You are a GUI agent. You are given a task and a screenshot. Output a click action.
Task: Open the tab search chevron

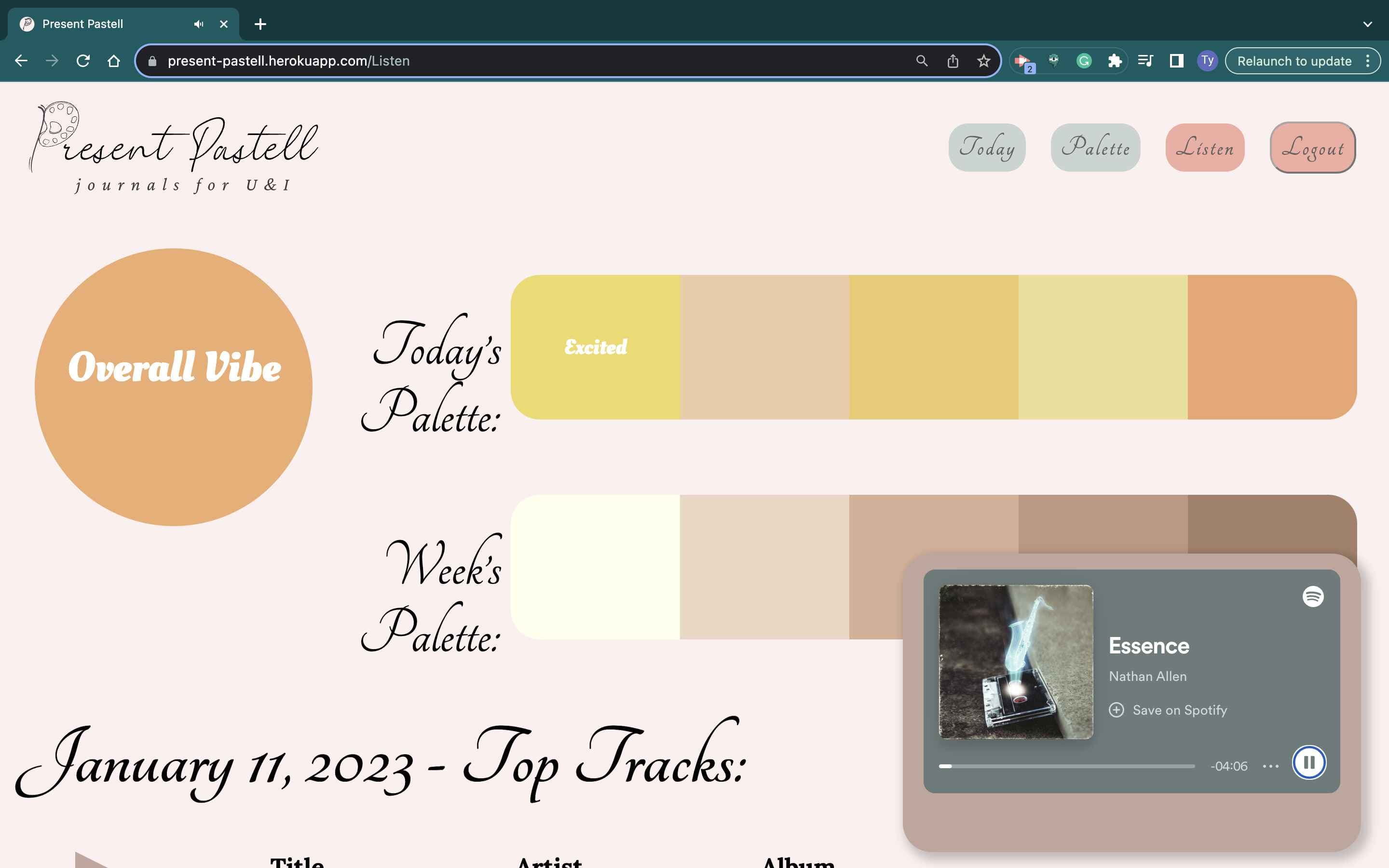tap(1367, 24)
